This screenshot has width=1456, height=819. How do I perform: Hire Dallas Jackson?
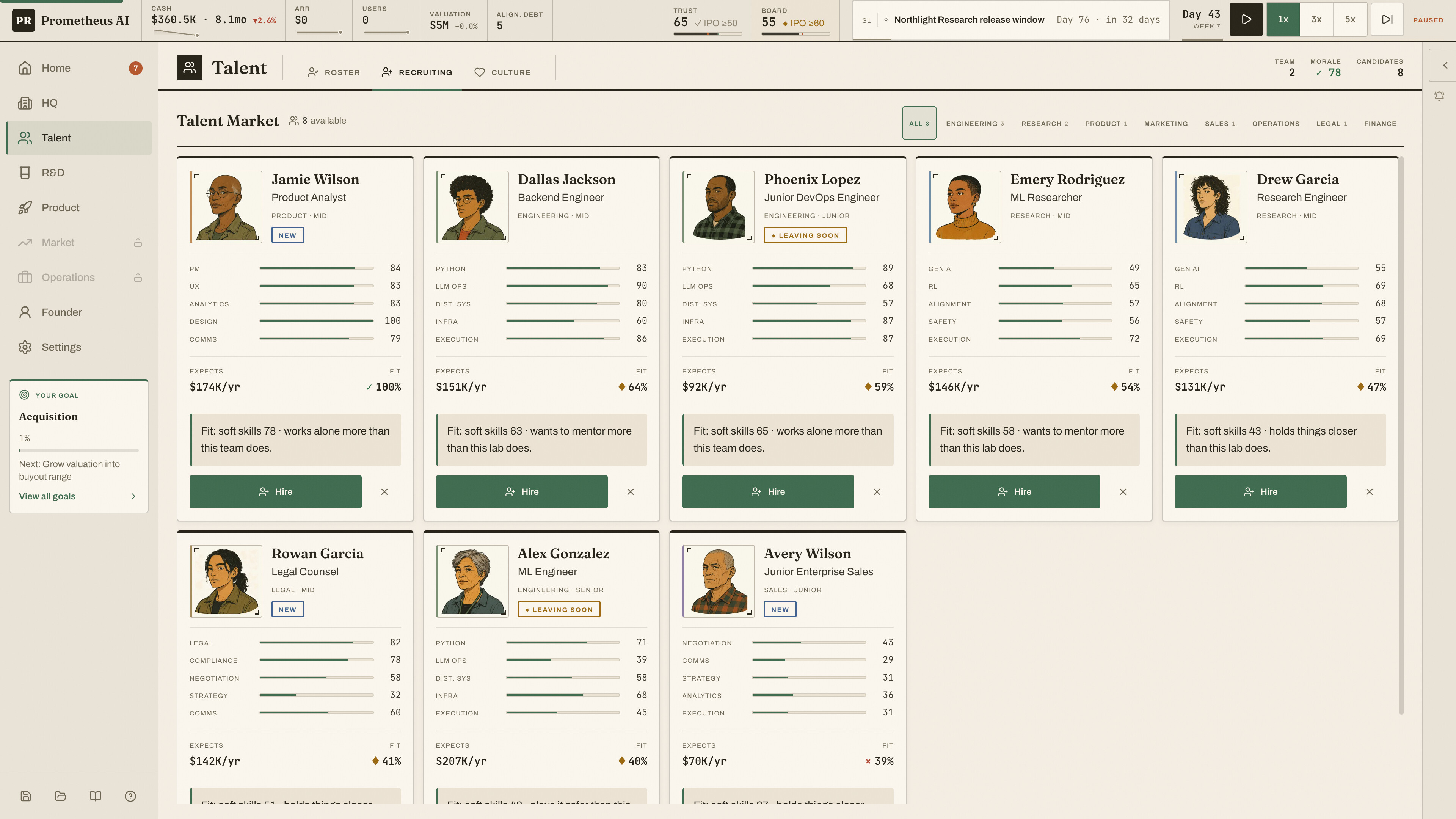coord(522,492)
